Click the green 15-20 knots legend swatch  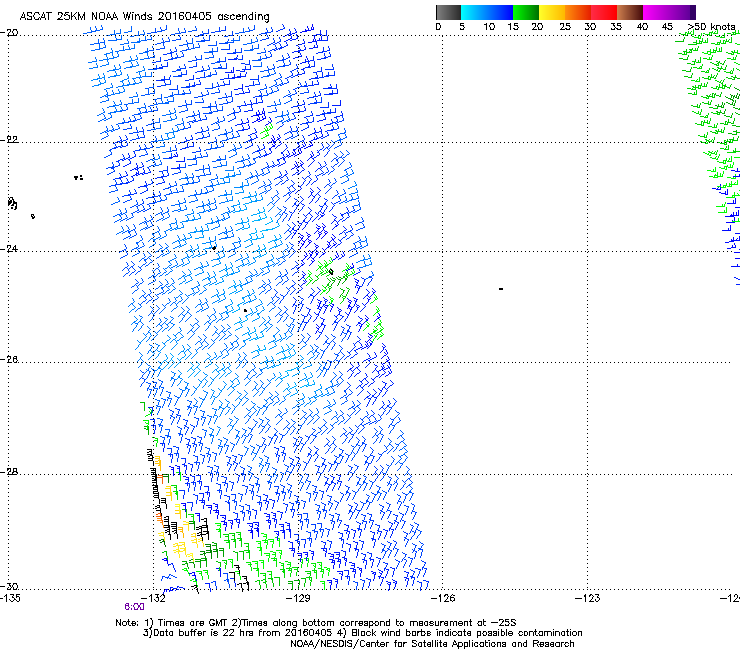coord(526,12)
